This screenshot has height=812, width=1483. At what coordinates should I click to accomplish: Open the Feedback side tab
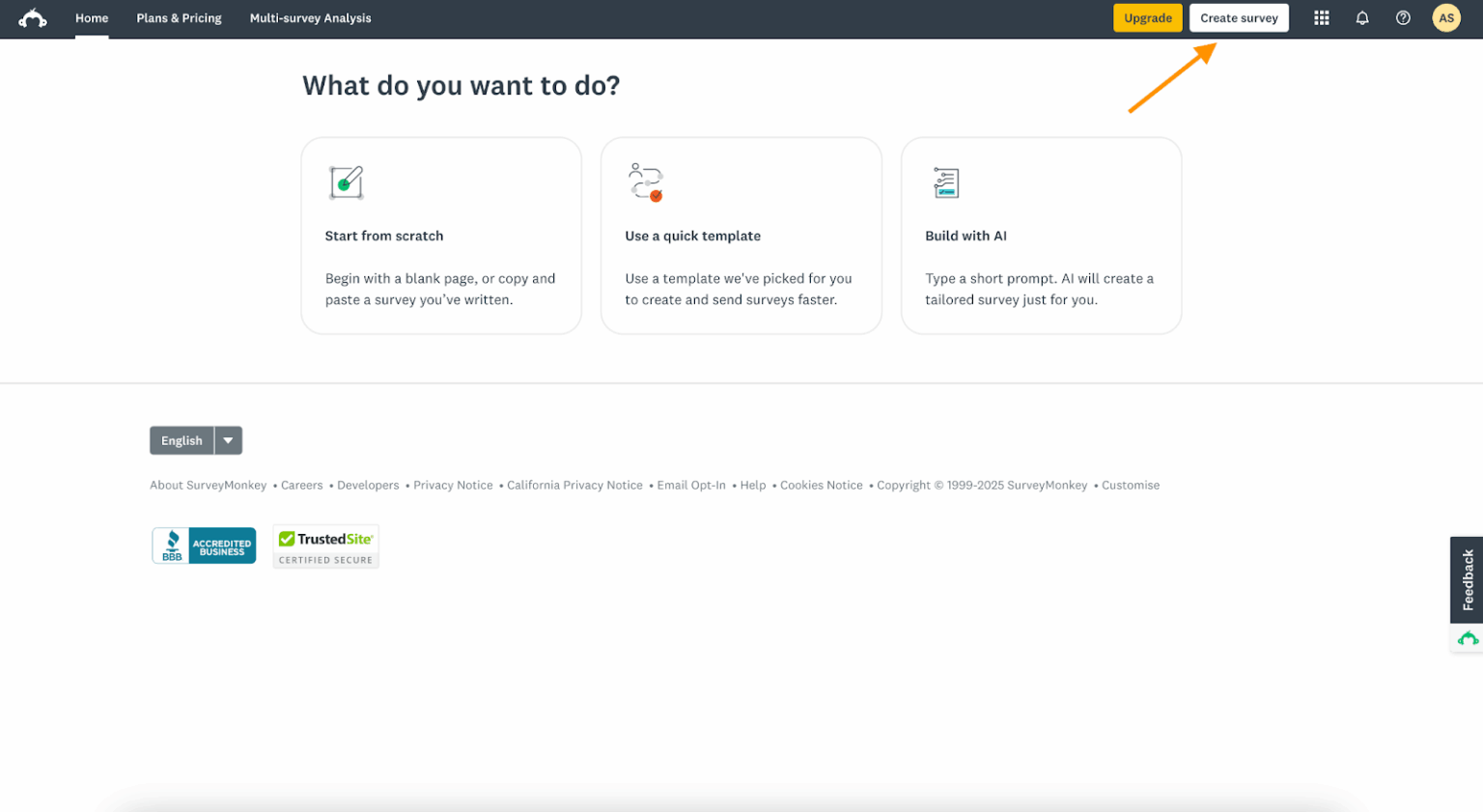[1469, 580]
